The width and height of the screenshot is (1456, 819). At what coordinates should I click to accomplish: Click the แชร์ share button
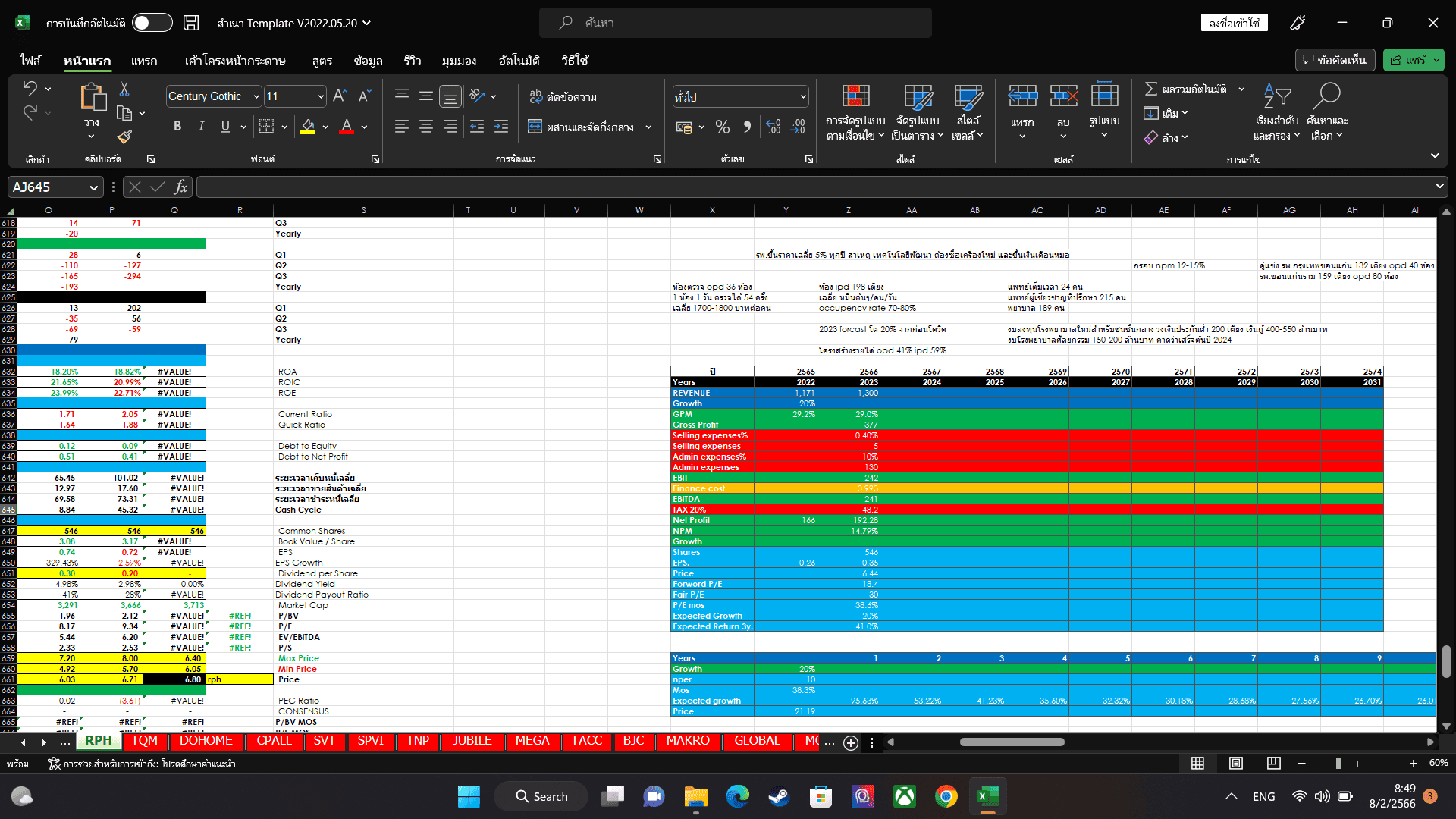(1407, 60)
